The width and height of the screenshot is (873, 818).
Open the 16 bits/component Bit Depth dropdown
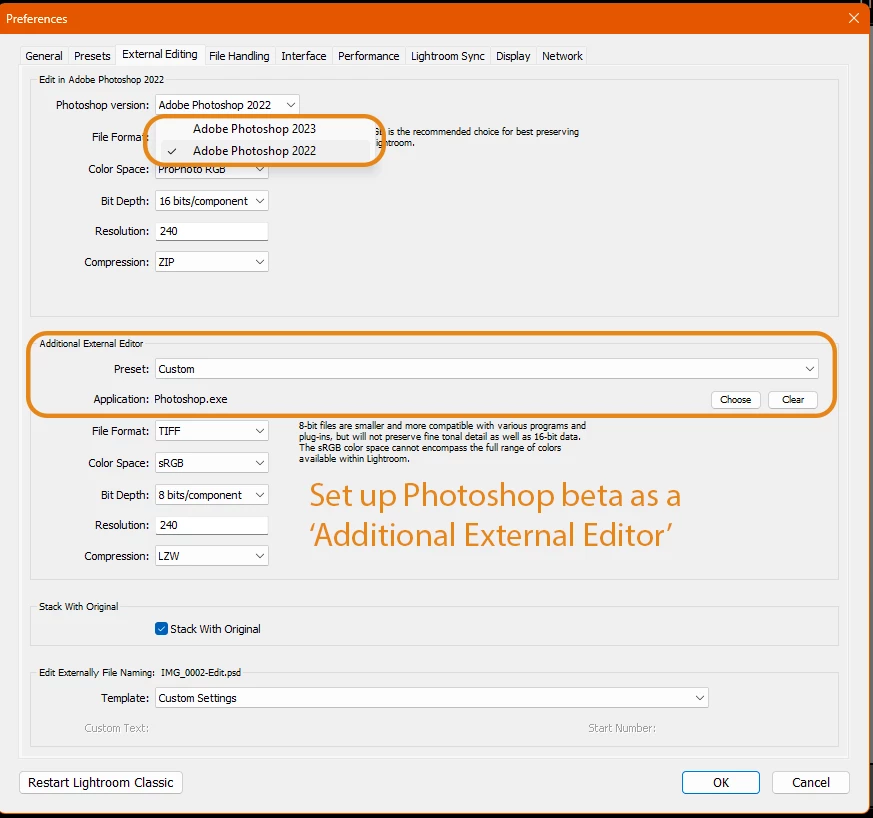212,201
